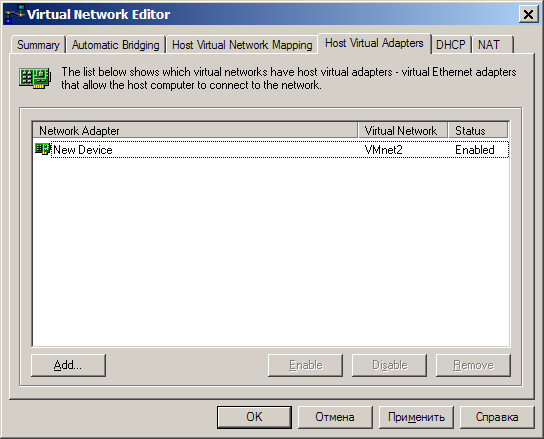Click the Отмена button
Screen dimensions: 544x439
pos(335,417)
